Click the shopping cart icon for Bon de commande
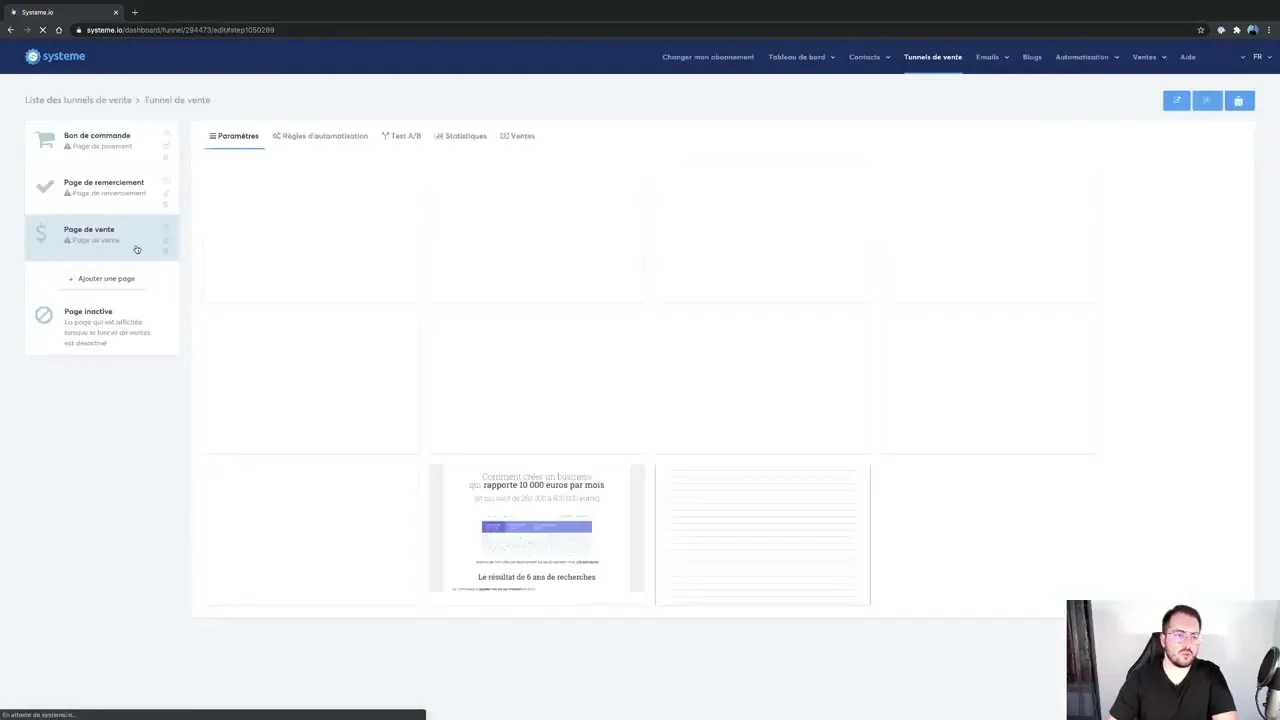The image size is (1280, 720). click(x=45, y=140)
